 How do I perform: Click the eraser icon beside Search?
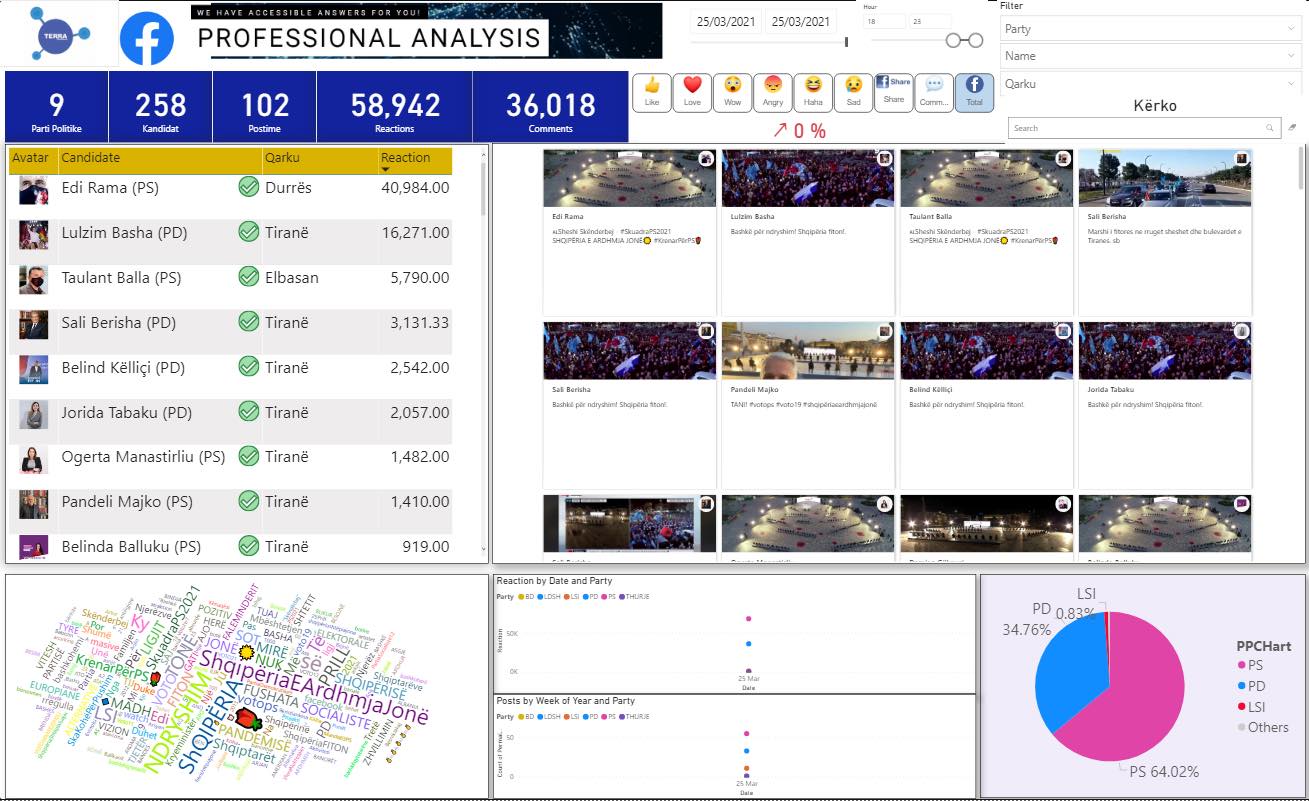tap(1292, 128)
